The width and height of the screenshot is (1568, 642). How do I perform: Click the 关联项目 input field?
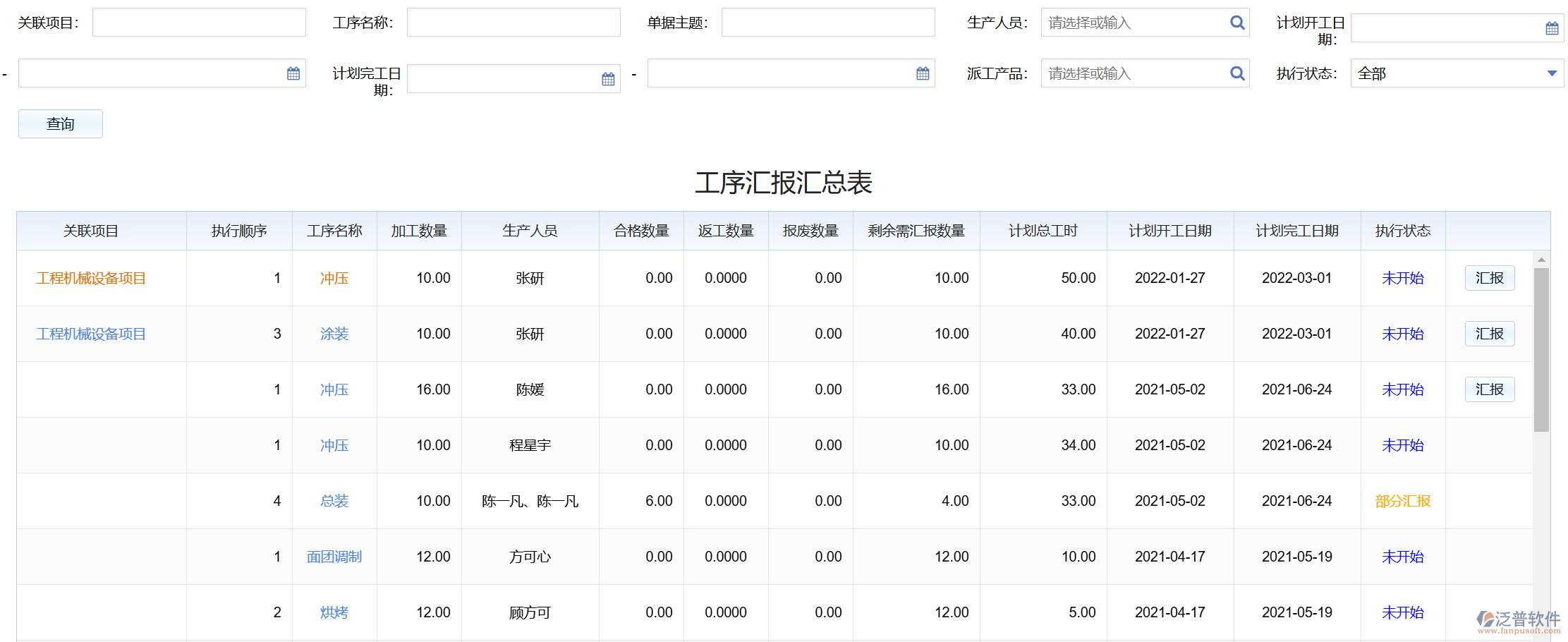(198, 22)
